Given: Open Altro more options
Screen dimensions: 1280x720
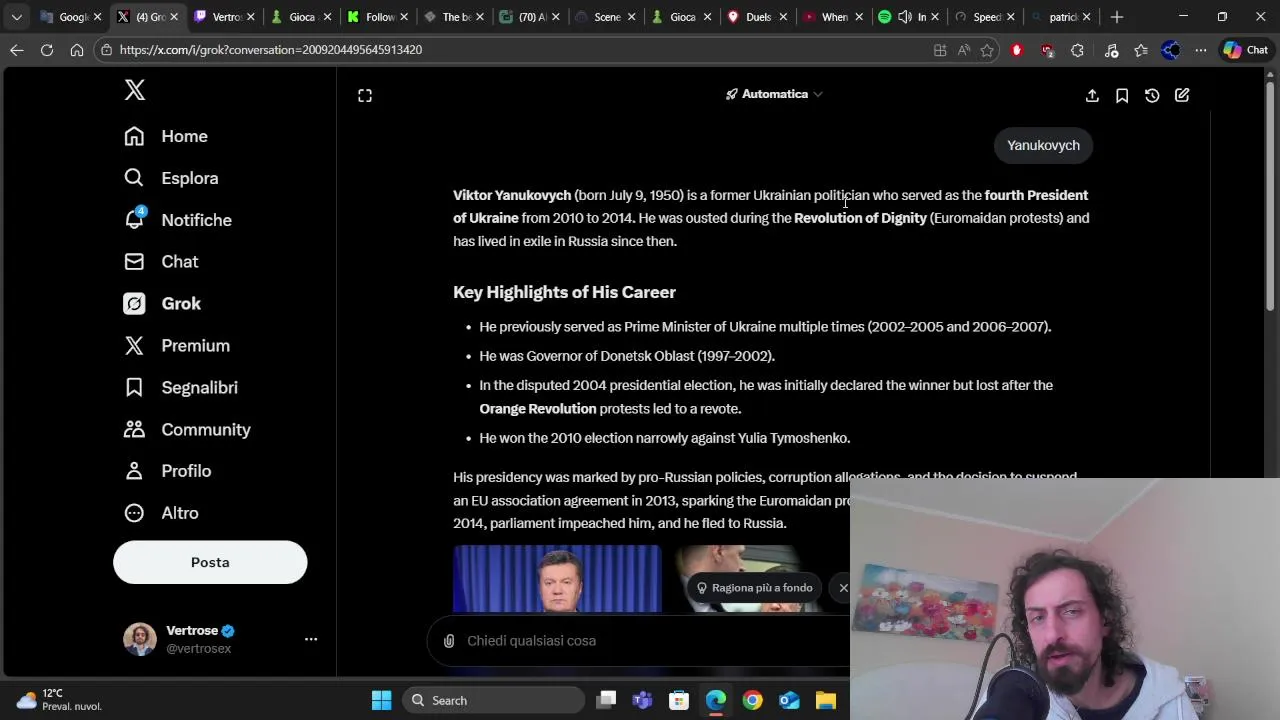Looking at the screenshot, I should (161, 513).
